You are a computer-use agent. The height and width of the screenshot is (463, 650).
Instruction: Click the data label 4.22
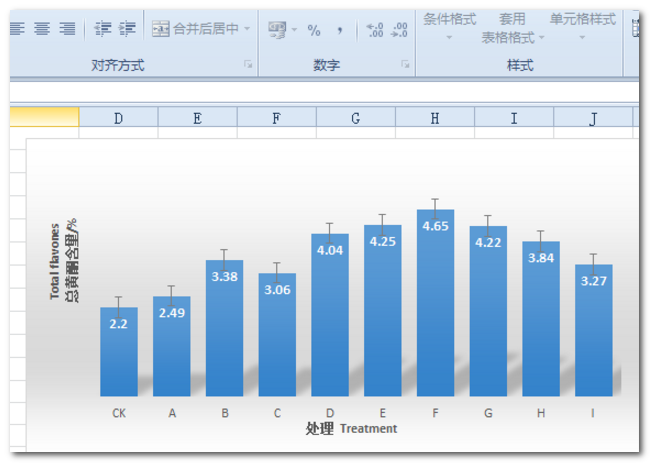[488, 242]
